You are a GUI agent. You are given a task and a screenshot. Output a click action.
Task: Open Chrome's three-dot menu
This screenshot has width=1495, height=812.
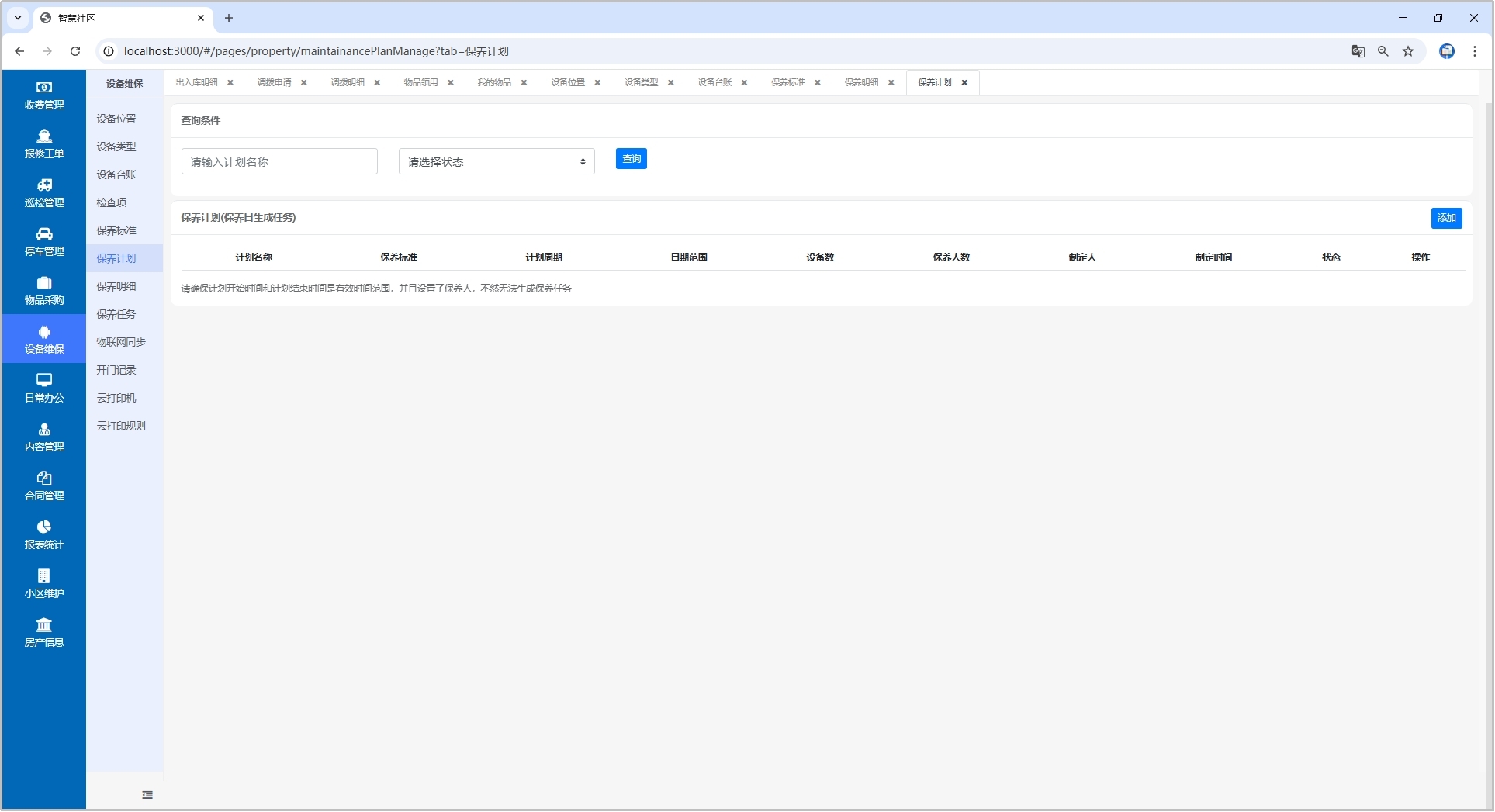[1475, 51]
